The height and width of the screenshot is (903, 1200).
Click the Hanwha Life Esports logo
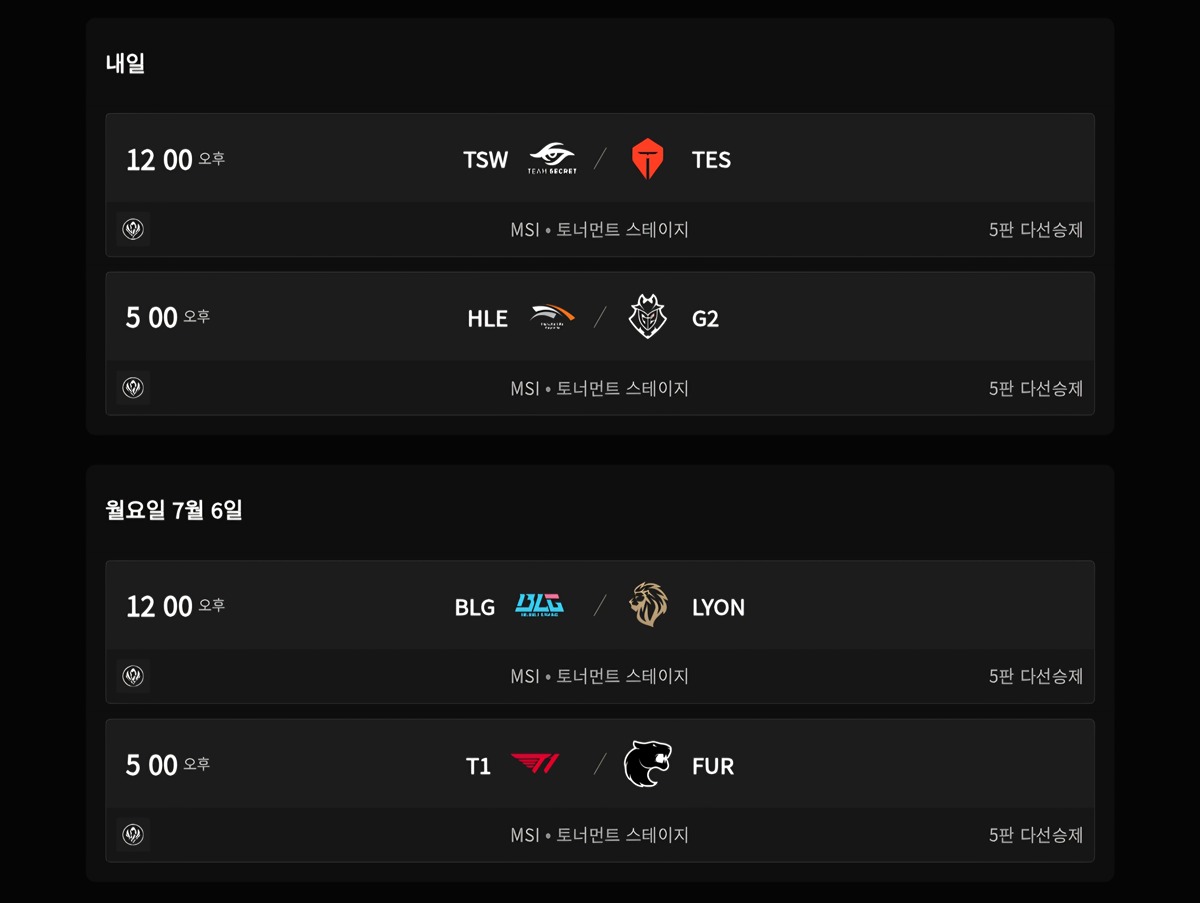552,318
